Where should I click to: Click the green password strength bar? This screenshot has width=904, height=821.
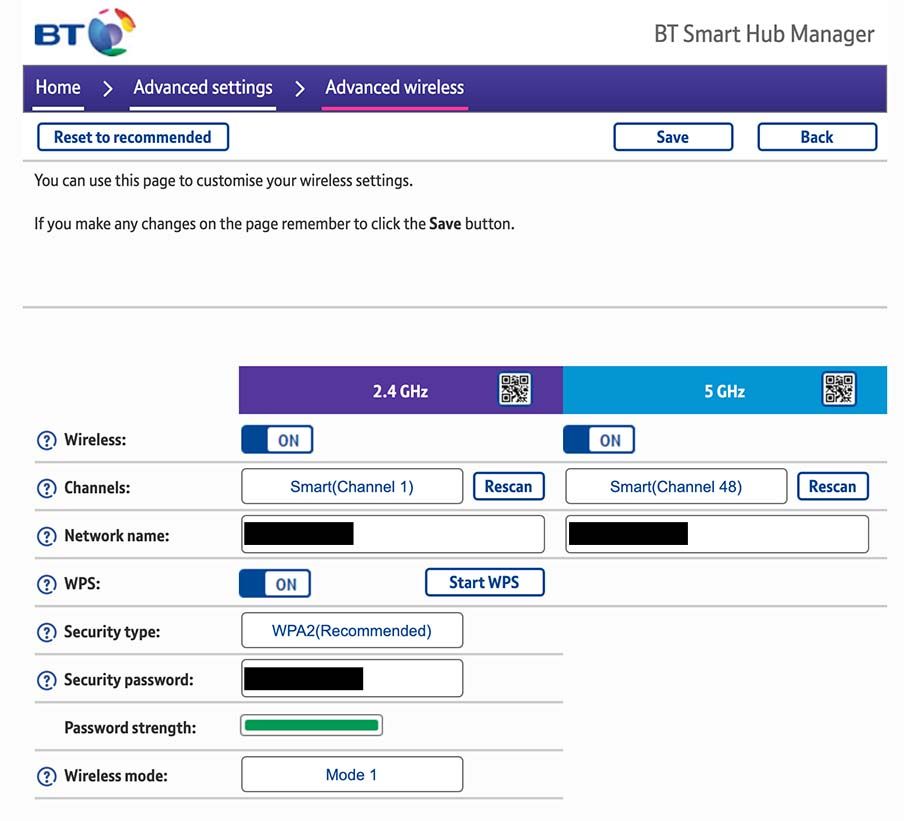(x=311, y=726)
